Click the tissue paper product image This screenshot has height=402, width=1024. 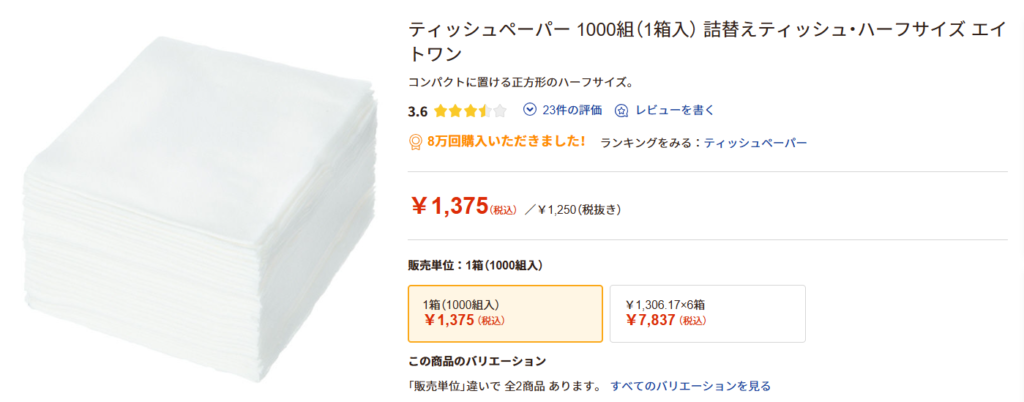pos(195,205)
